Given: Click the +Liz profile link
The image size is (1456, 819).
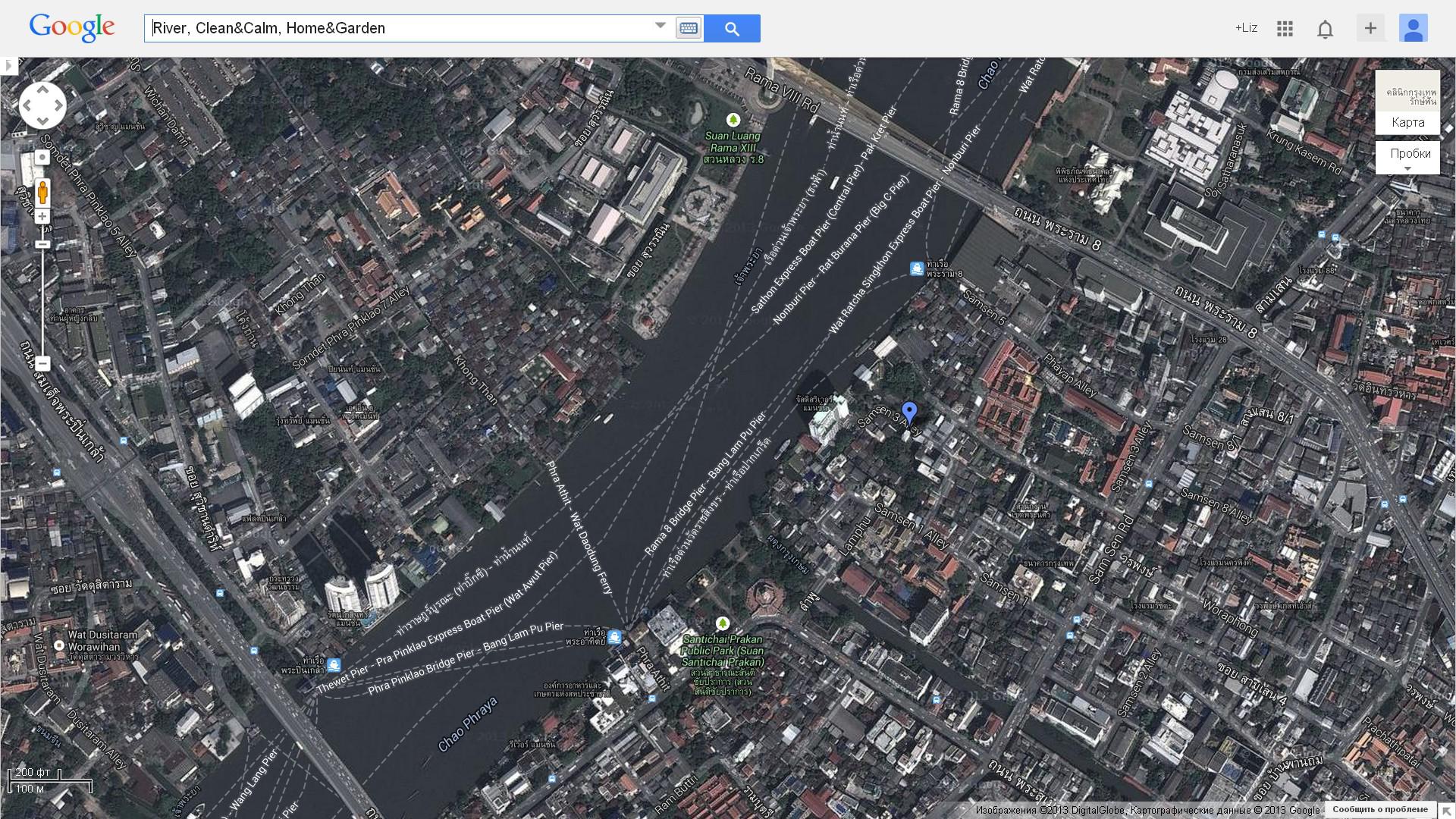Looking at the screenshot, I should (1246, 28).
